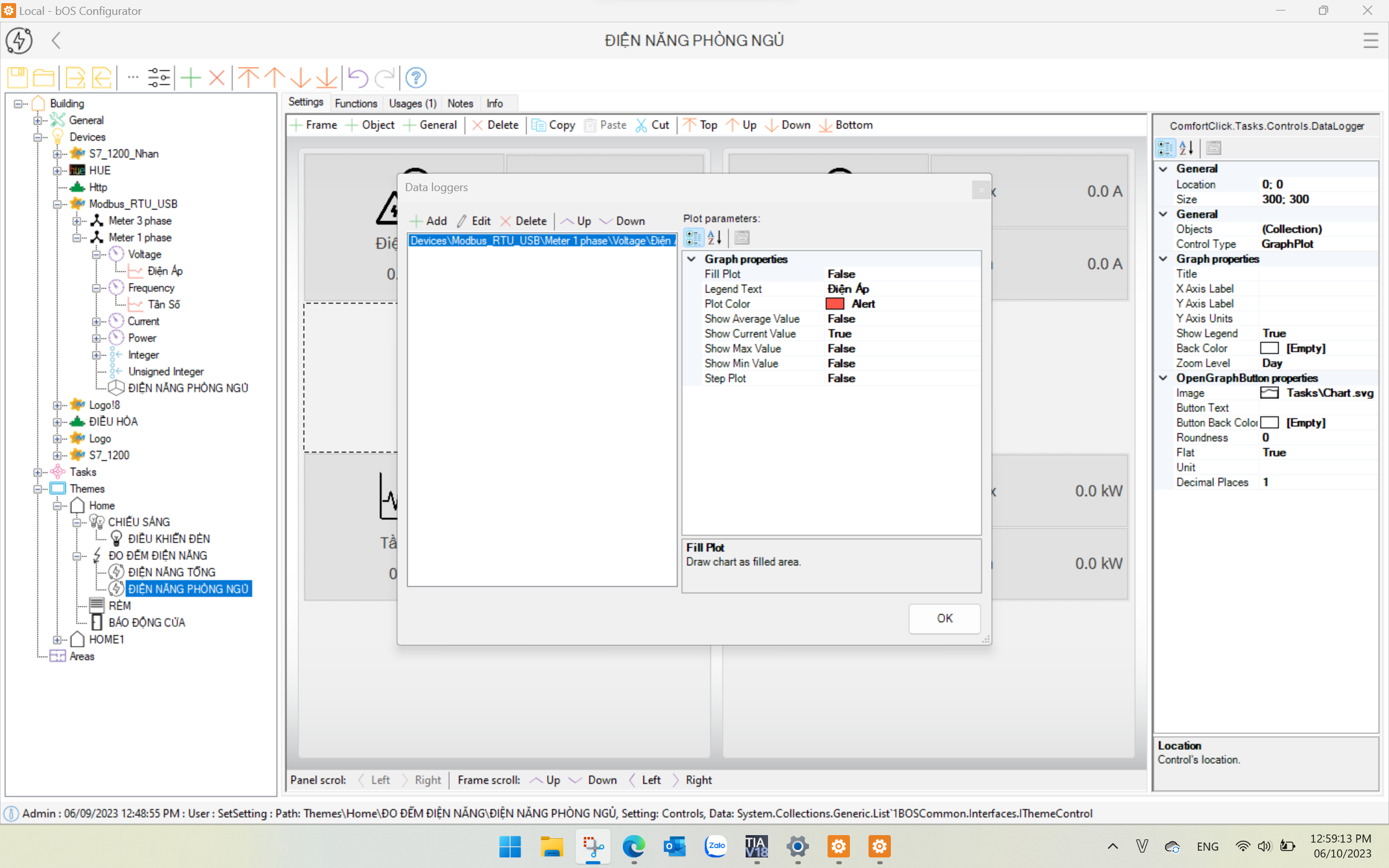Screen dimensions: 1389x868
Task: Switch to the Functions tab
Action: 355,104
